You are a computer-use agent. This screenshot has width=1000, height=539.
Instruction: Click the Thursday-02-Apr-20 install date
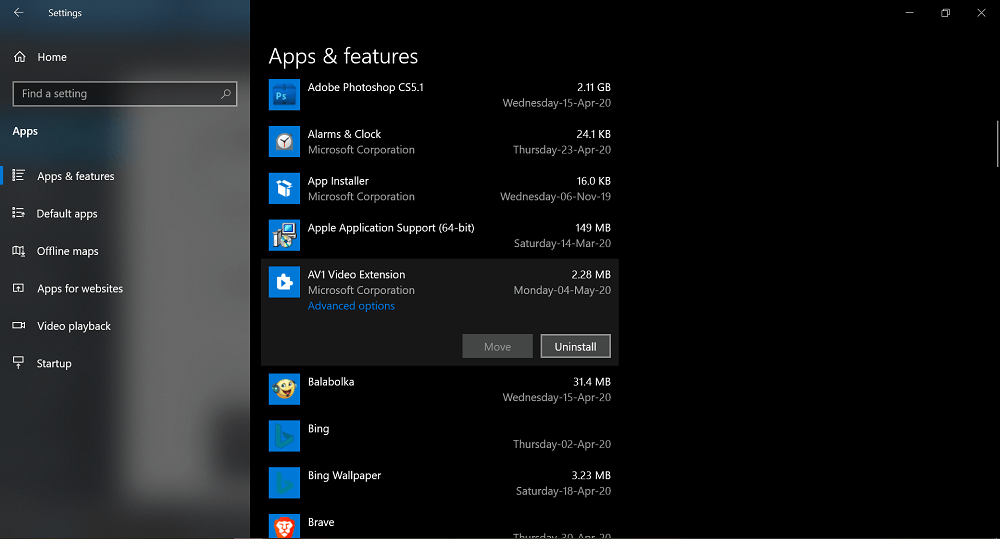click(562, 444)
